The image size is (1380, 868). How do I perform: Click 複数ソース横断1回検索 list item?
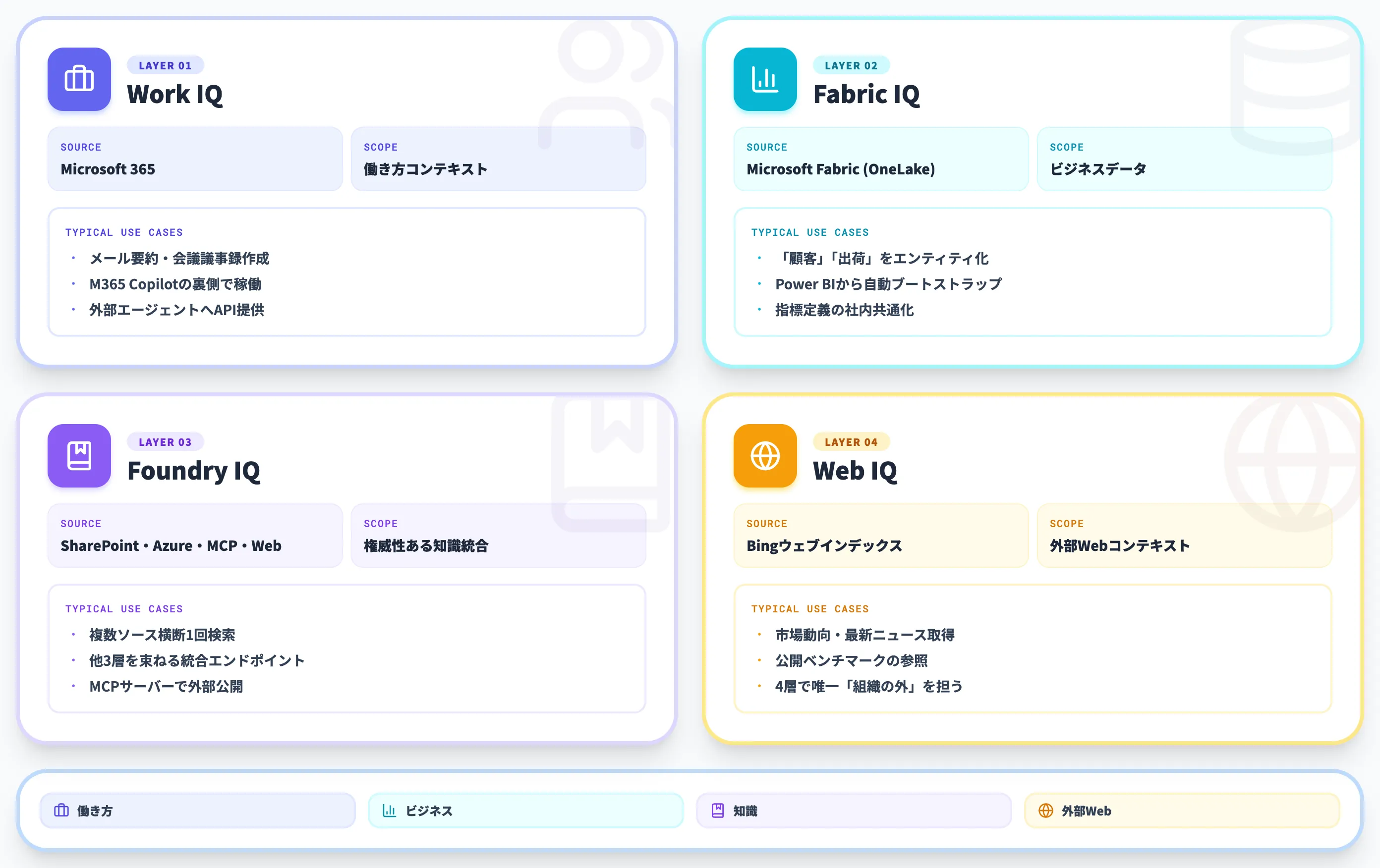click(162, 635)
